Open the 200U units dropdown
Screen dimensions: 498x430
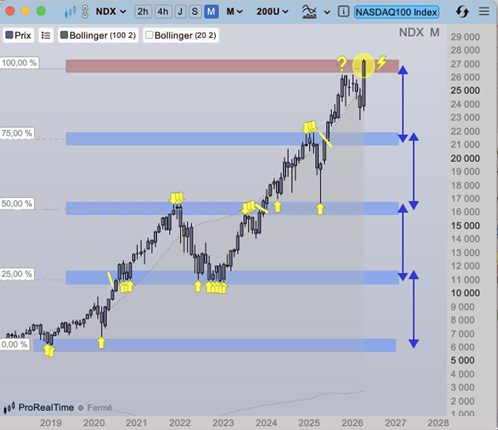pos(272,12)
